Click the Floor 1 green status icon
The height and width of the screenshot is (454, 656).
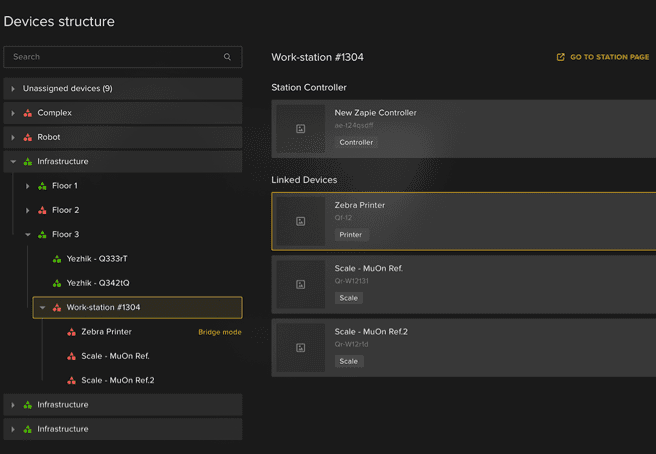(x=42, y=186)
